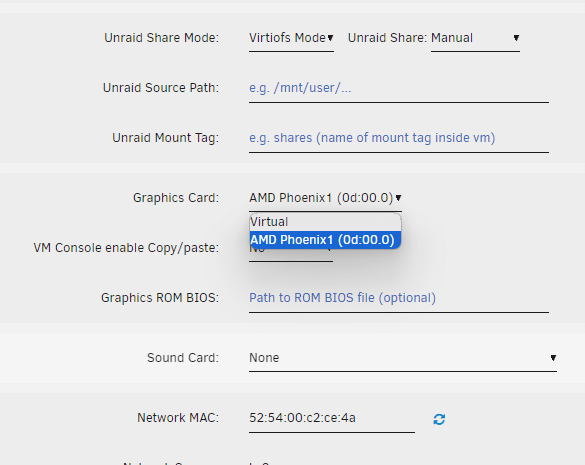Viewport: 585px width, 465px height.
Task: Click the Network MAC label text
Action: coord(178,418)
